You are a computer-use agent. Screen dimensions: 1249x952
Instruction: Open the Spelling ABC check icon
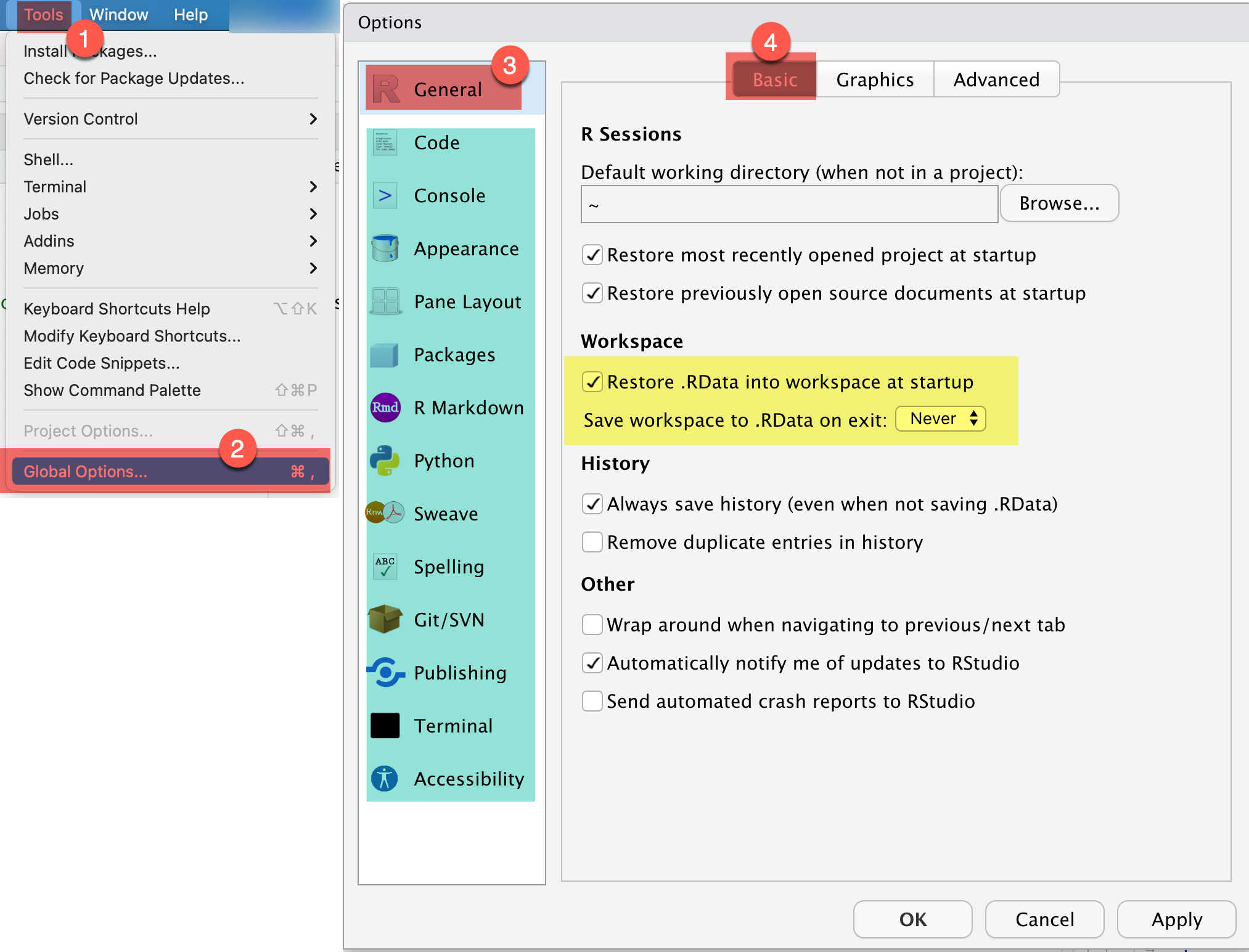pyautogui.click(x=385, y=566)
